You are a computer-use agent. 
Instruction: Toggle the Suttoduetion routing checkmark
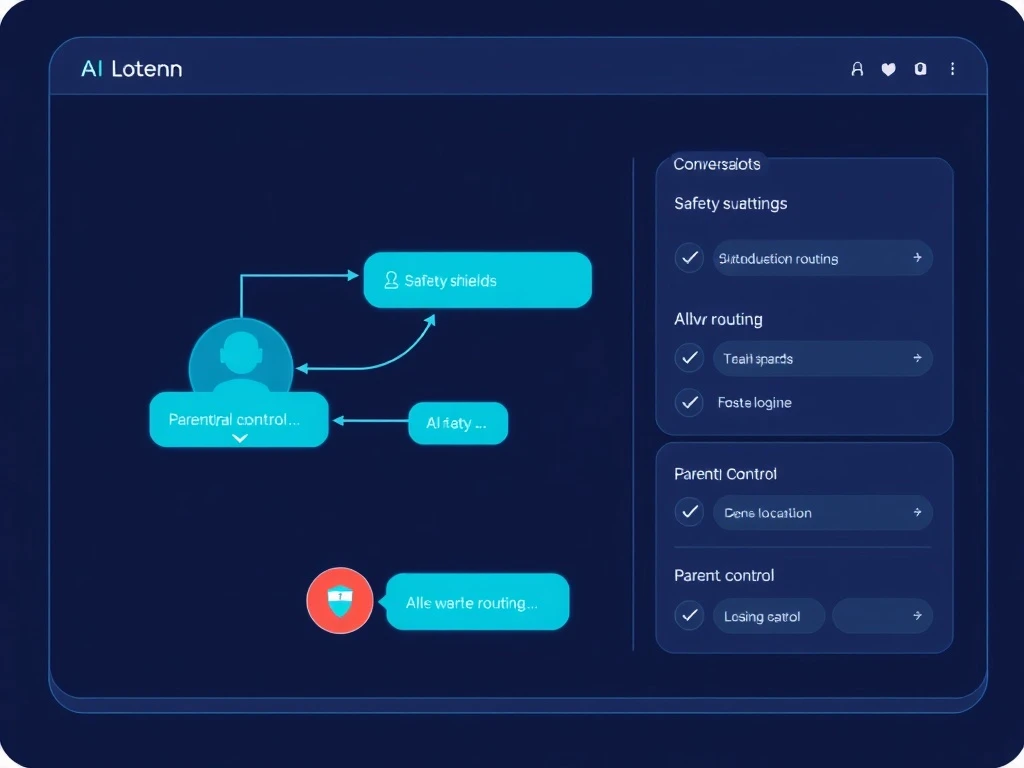(x=689, y=257)
